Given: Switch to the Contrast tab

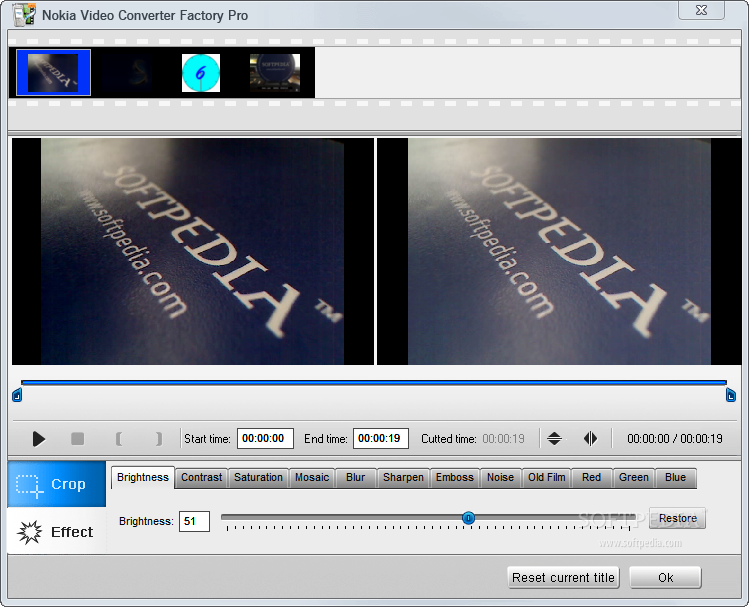Looking at the screenshot, I should click(x=202, y=478).
